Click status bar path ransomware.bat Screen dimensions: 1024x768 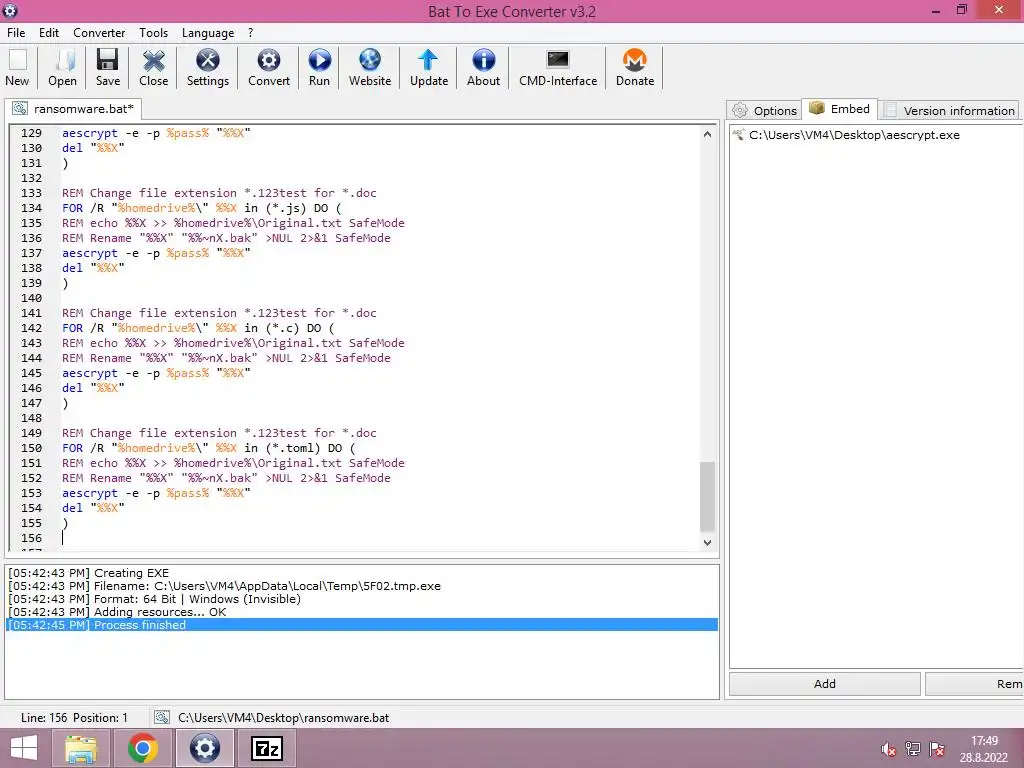point(283,718)
